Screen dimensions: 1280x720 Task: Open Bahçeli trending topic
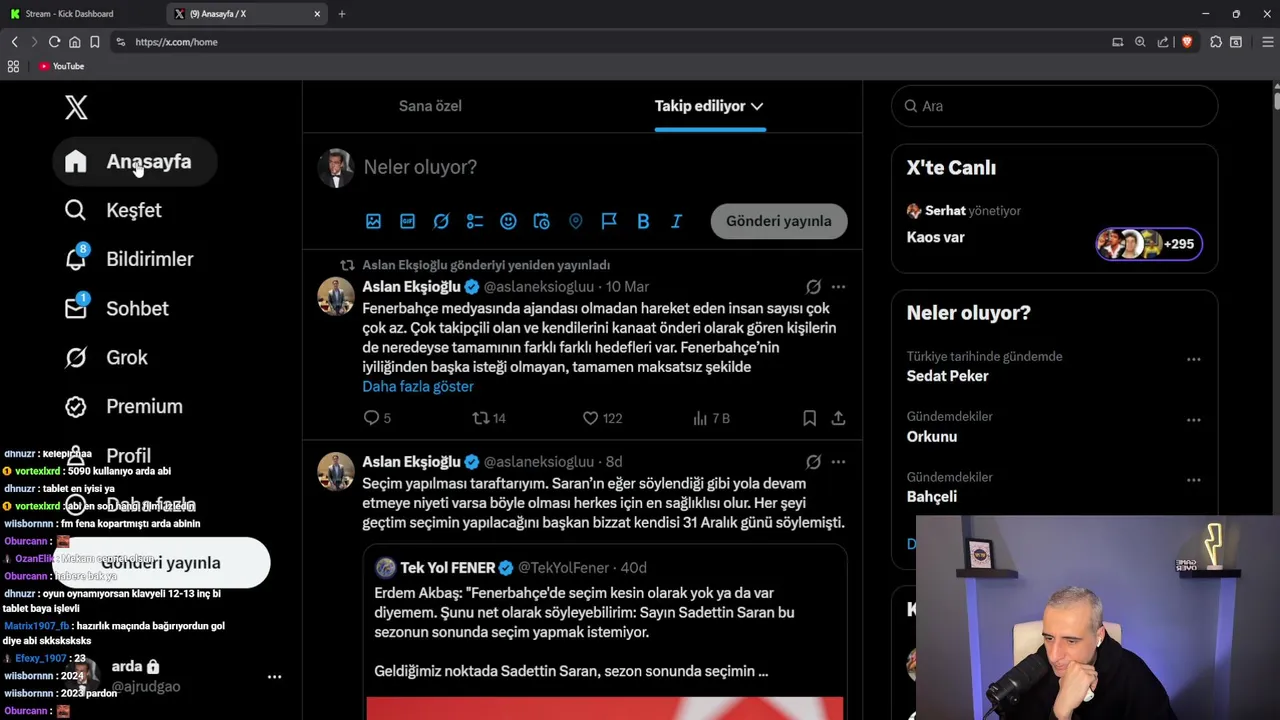[932, 497]
